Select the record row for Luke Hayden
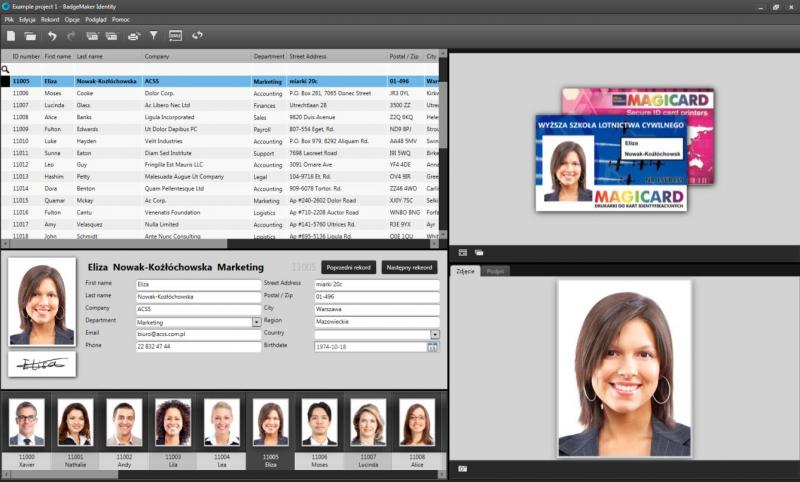Viewport: 800px width, 482px height. click(219, 141)
